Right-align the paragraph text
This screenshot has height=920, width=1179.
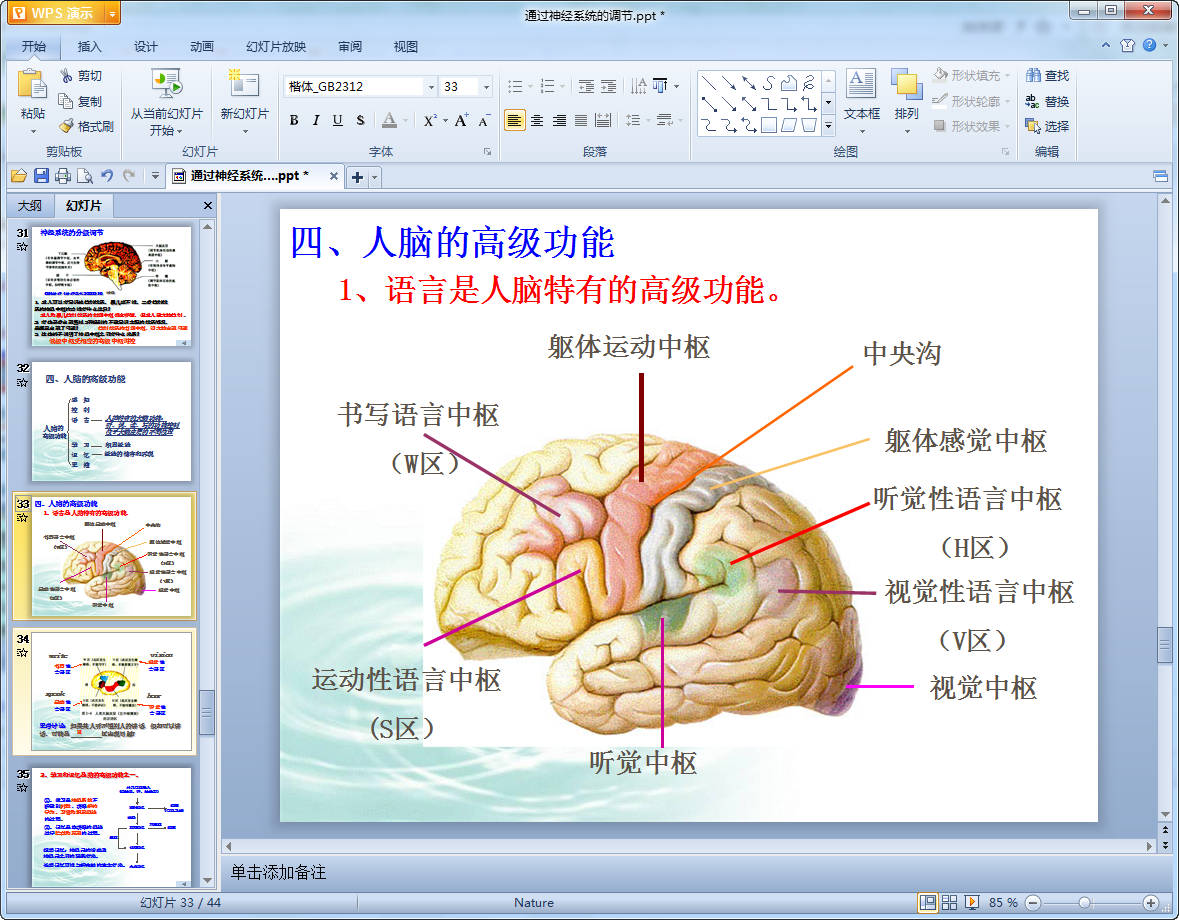tap(559, 120)
